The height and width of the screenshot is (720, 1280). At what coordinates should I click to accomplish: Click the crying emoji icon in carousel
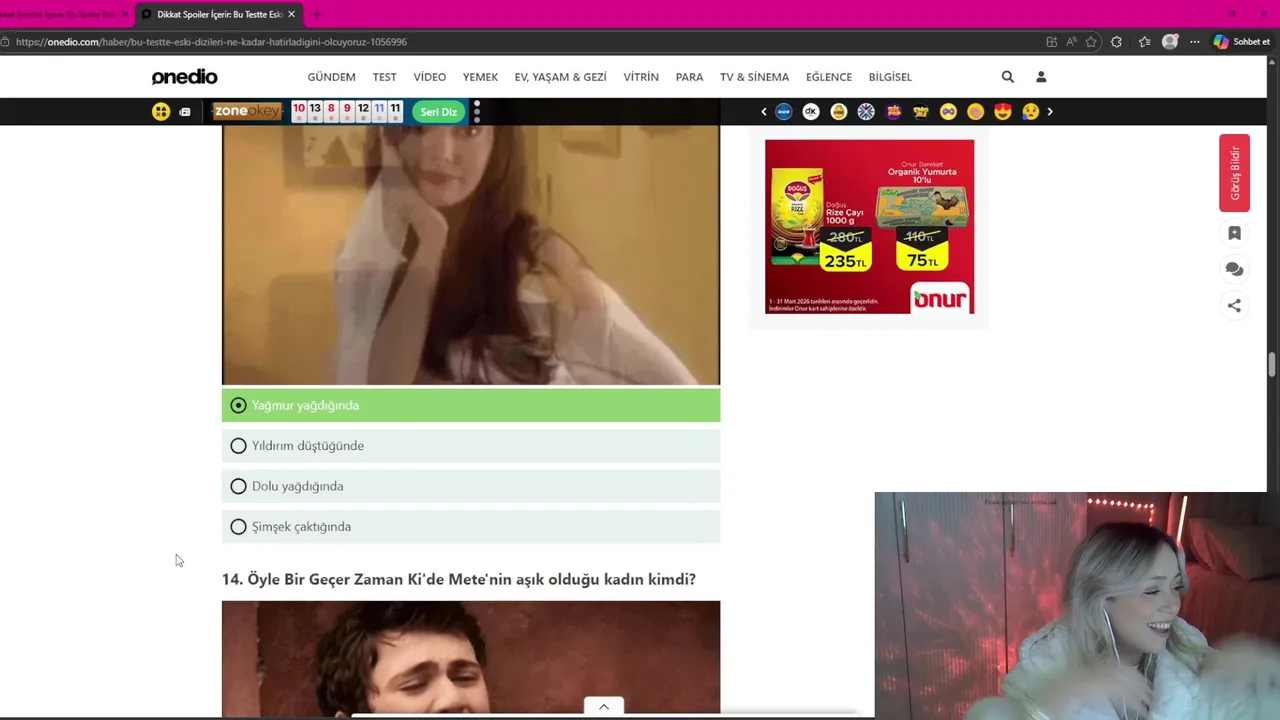pyautogui.click(x=1030, y=112)
